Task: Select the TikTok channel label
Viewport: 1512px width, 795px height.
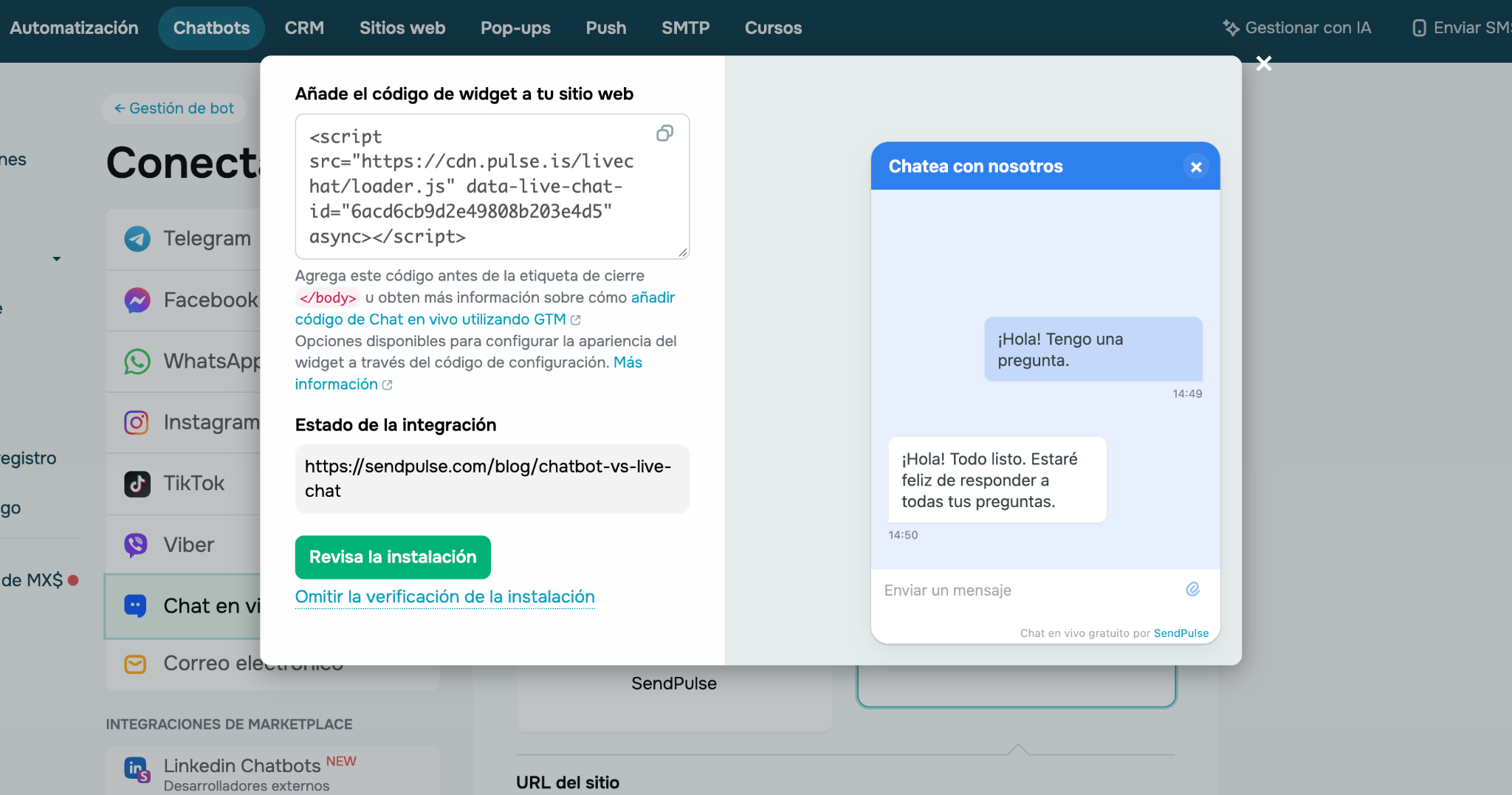Action: 193,483
